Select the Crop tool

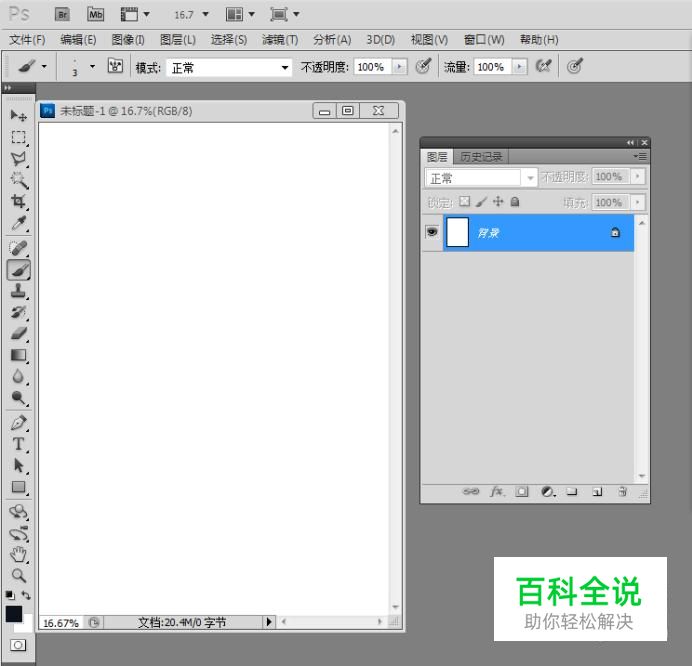pyautogui.click(x=18, y=202)
